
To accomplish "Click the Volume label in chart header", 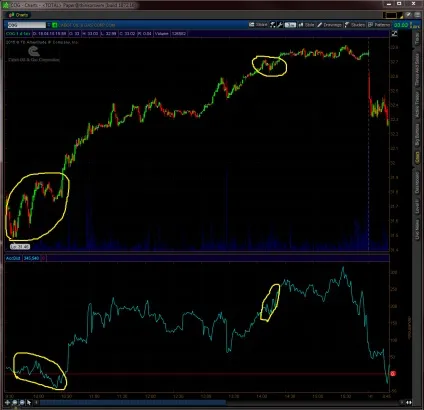I will pos(161,34).
